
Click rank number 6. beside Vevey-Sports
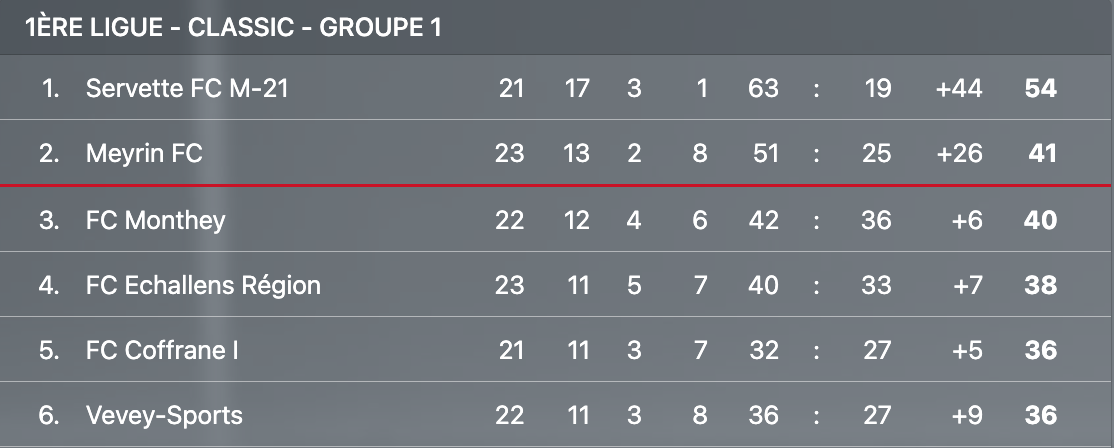pyautogui.click(x=49, y=415)
